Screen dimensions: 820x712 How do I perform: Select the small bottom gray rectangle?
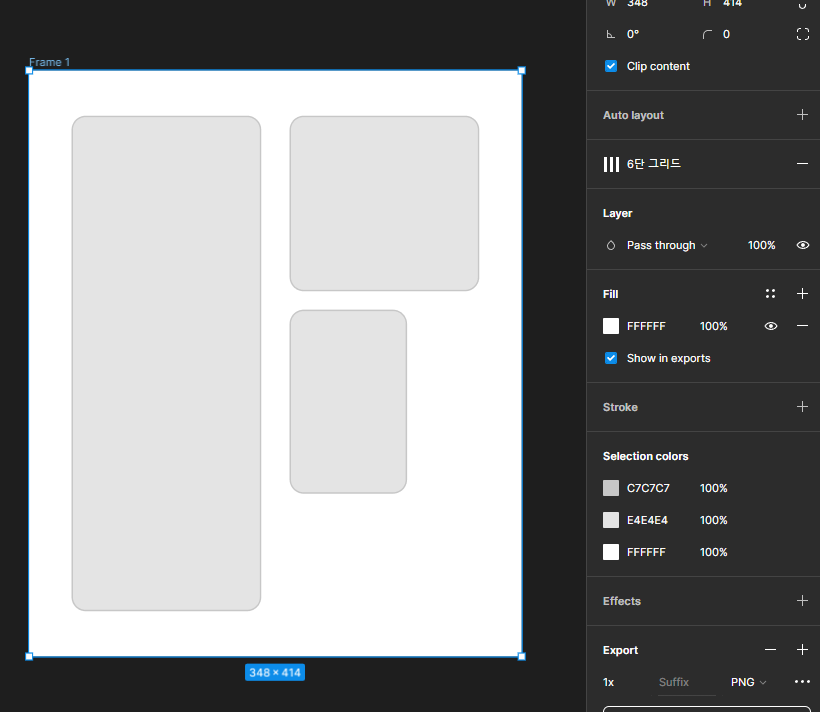(x=348, y=402)
